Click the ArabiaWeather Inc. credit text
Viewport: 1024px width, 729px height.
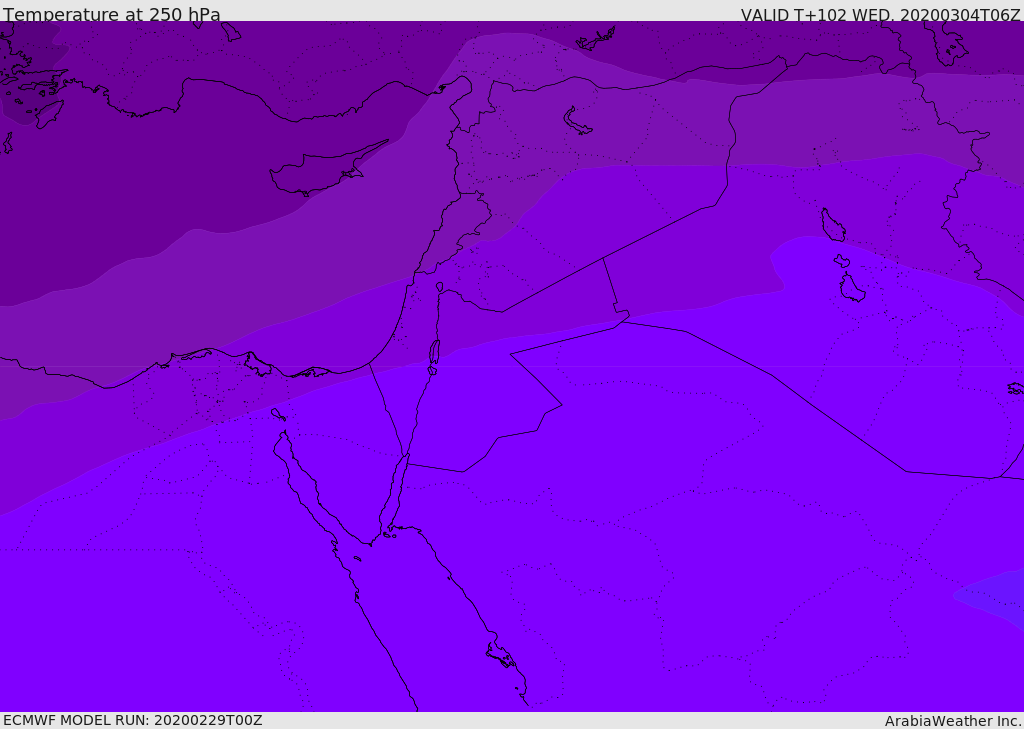(x=953, y=721)
